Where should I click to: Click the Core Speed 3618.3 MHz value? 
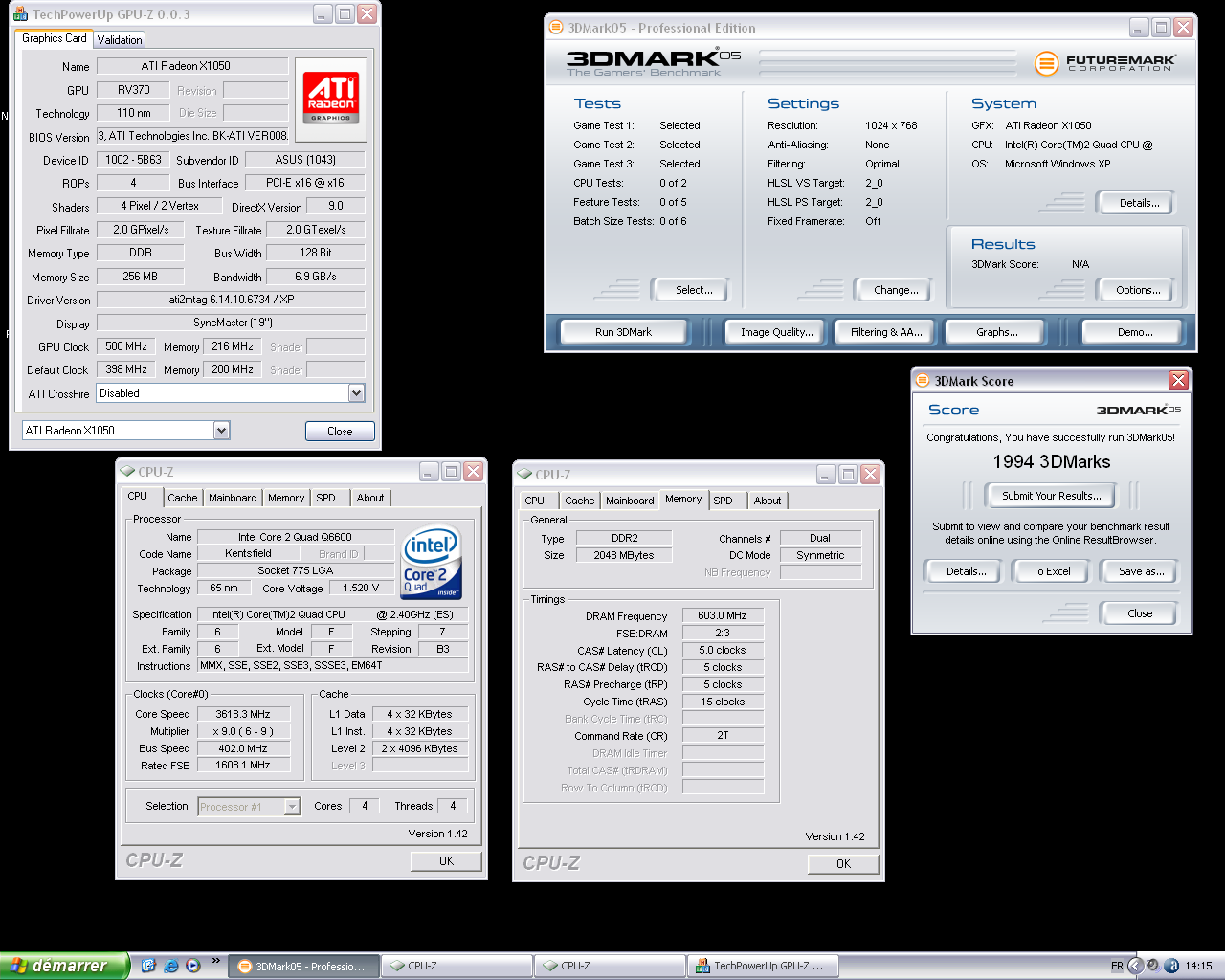tap(243, 714)
